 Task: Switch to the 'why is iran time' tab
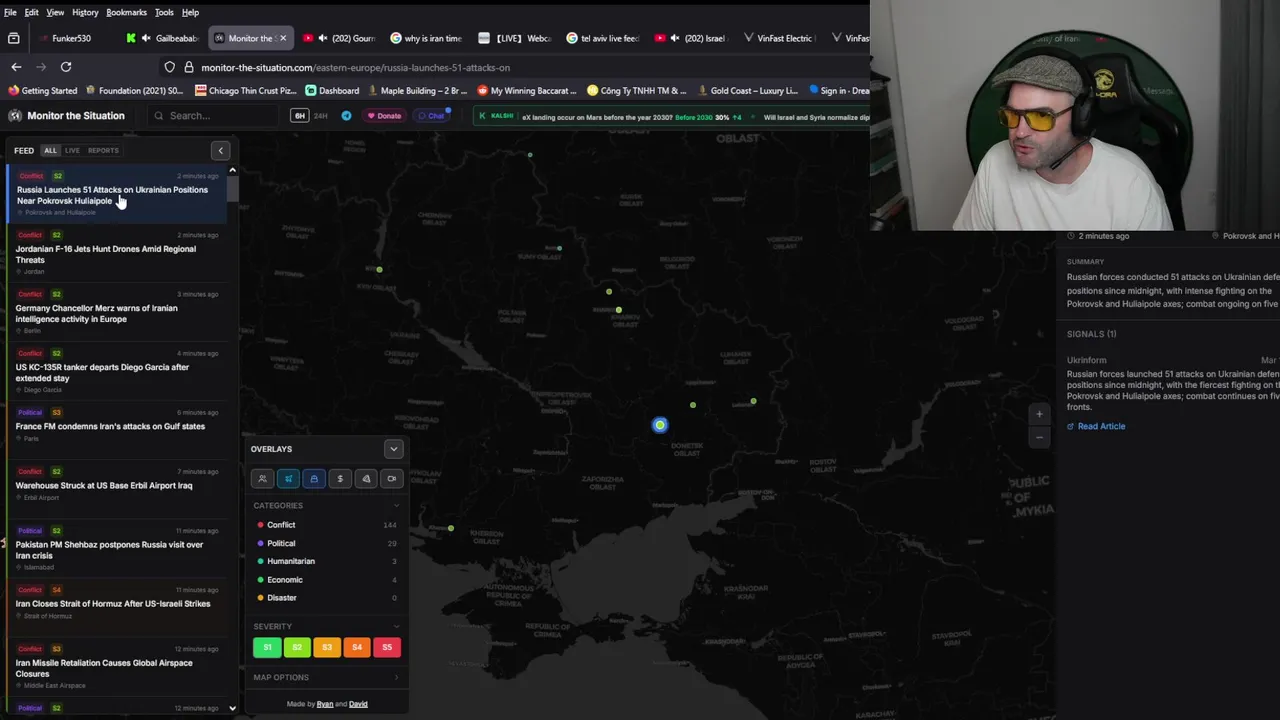point(426,38)
